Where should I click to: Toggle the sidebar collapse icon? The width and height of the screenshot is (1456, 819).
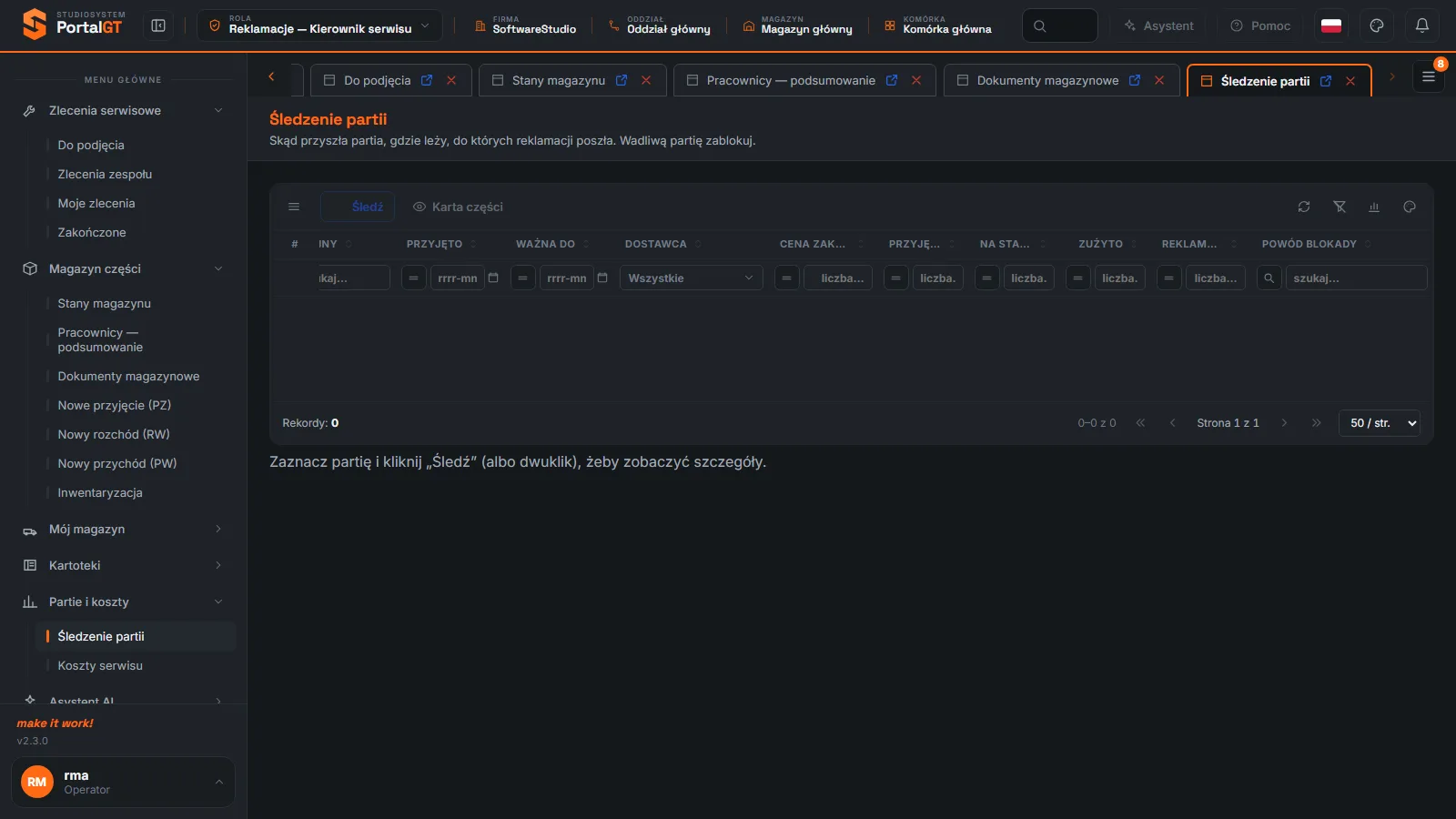click(x=158, y=25)
